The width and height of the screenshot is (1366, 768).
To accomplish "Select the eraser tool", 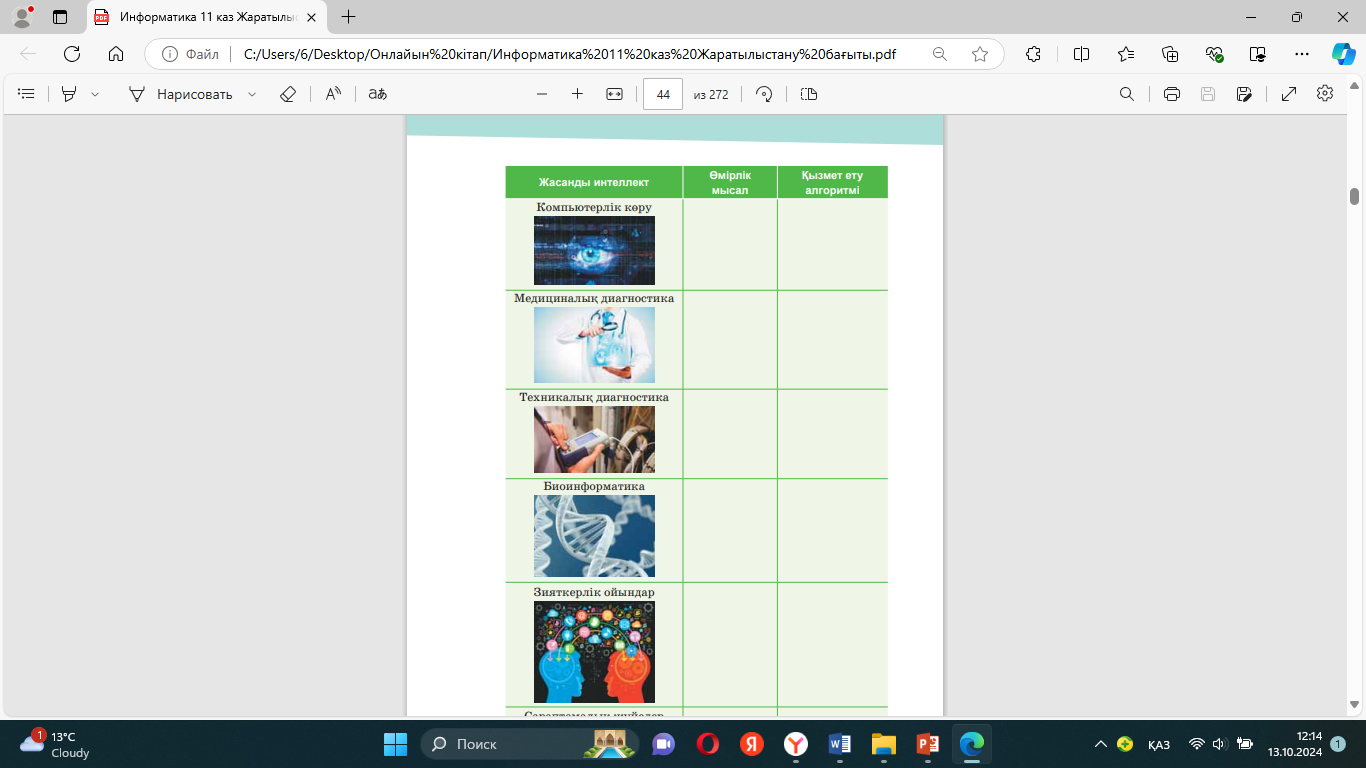I will (x=288, y=94).
